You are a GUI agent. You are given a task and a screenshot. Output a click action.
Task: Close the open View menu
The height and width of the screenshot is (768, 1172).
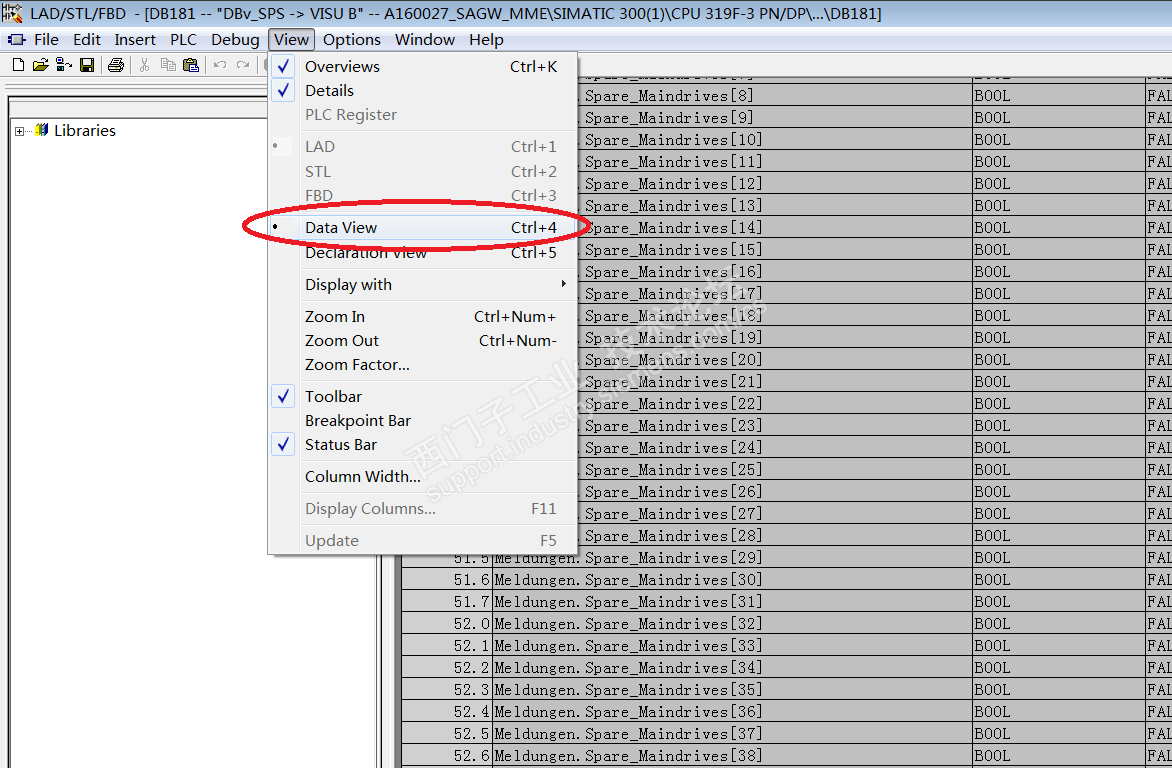pyautogui.click(x=291, y=40)
